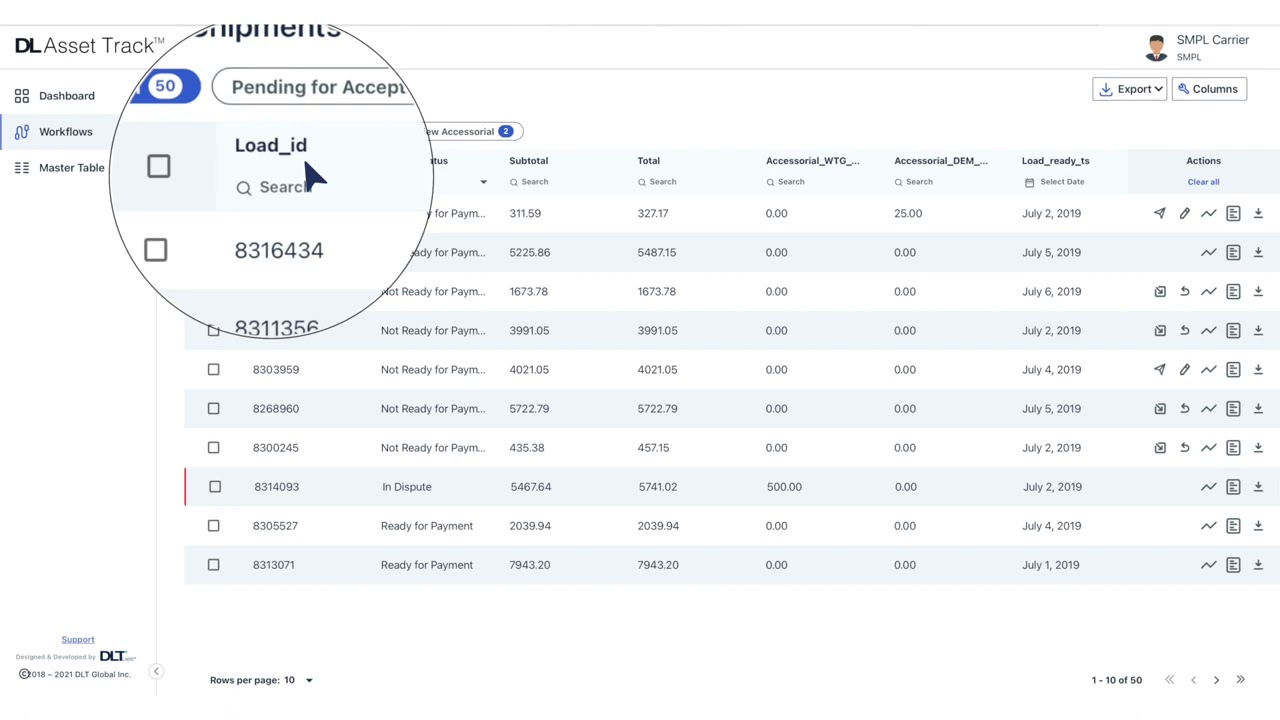Open the Load_ready_ts Select Date picker
Viewport: 1280px width, 720px height.
pos(1055,182)
